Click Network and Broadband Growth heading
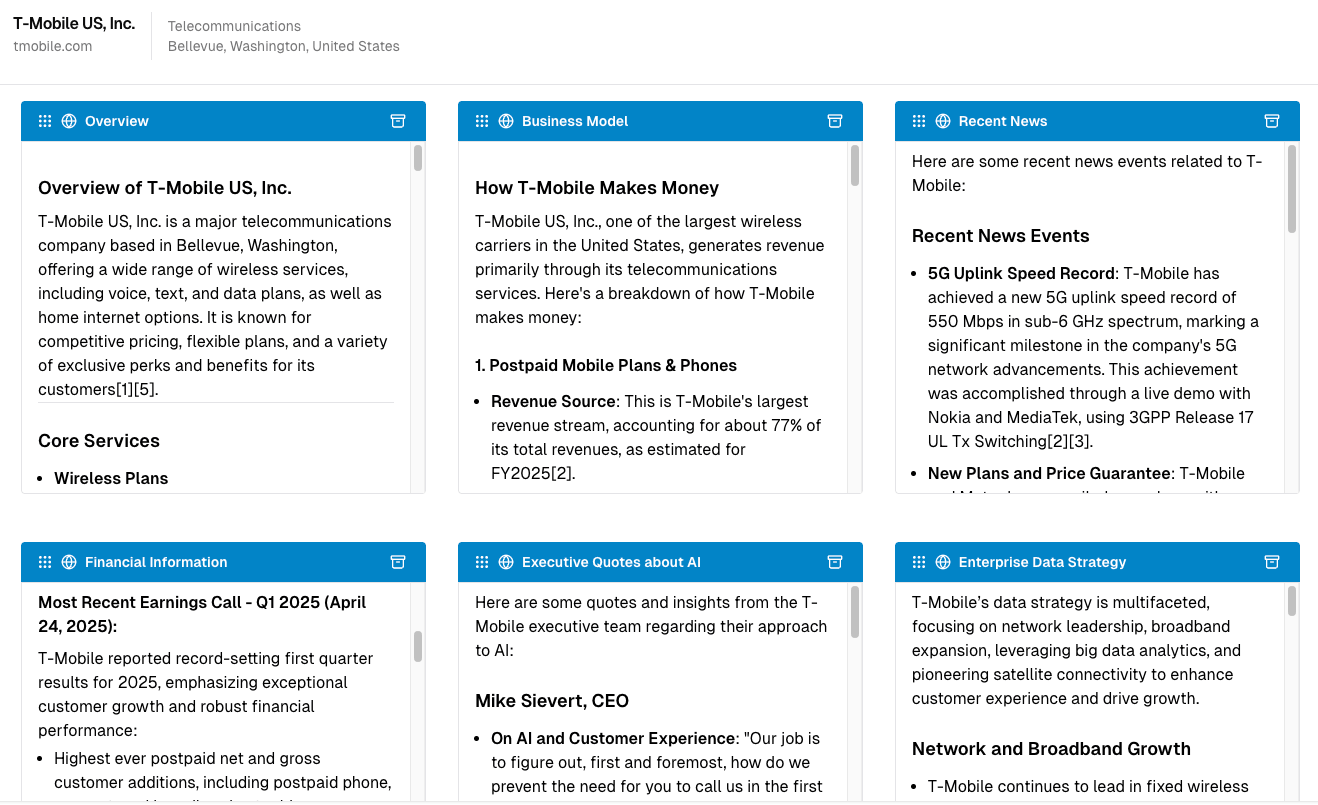Image resolution: width=1318 pixels, height=805 pixels. coord(1051,749)
